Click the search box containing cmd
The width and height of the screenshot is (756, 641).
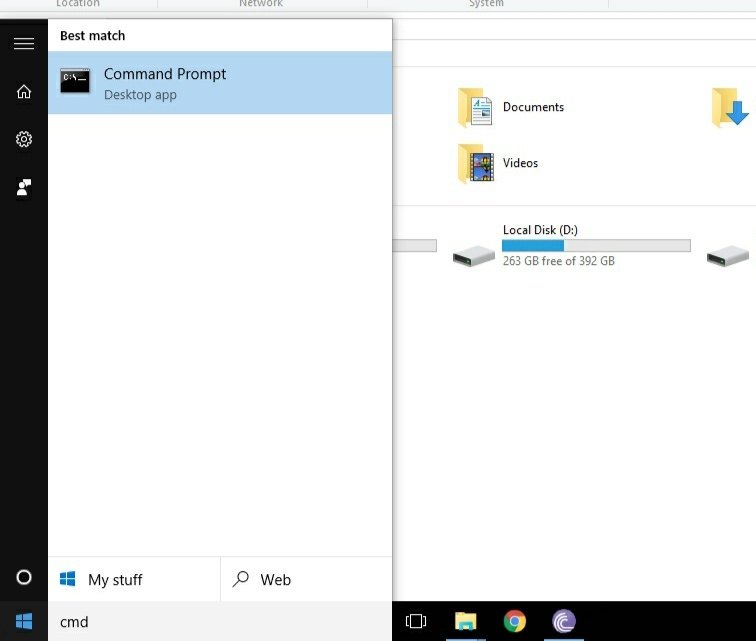point(220,622)
